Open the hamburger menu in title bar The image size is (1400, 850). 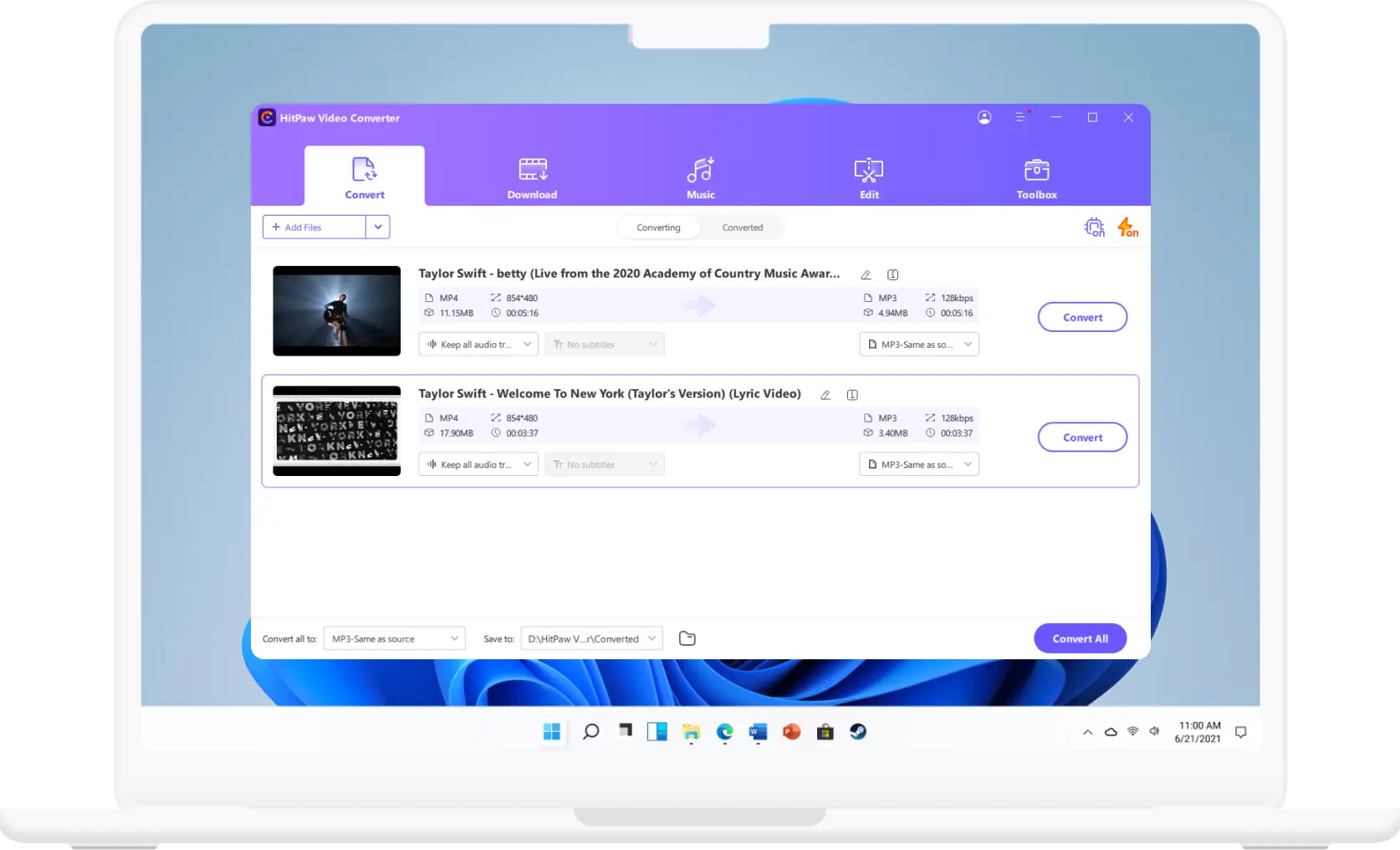1020,117
